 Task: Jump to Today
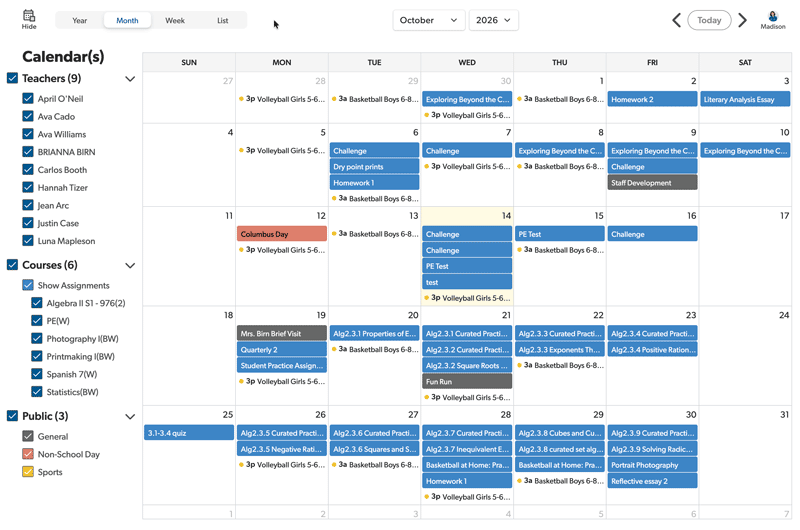709,20
